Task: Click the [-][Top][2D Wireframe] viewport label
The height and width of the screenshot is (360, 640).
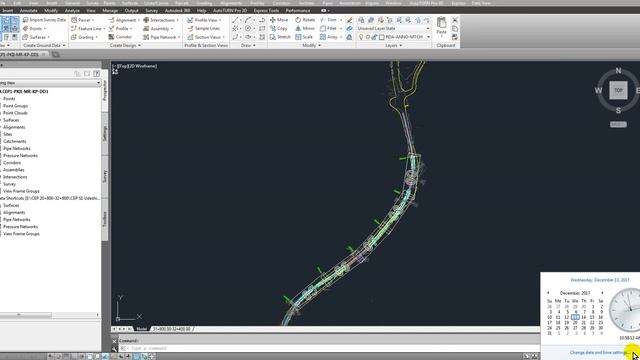Action: pos(135,66)
